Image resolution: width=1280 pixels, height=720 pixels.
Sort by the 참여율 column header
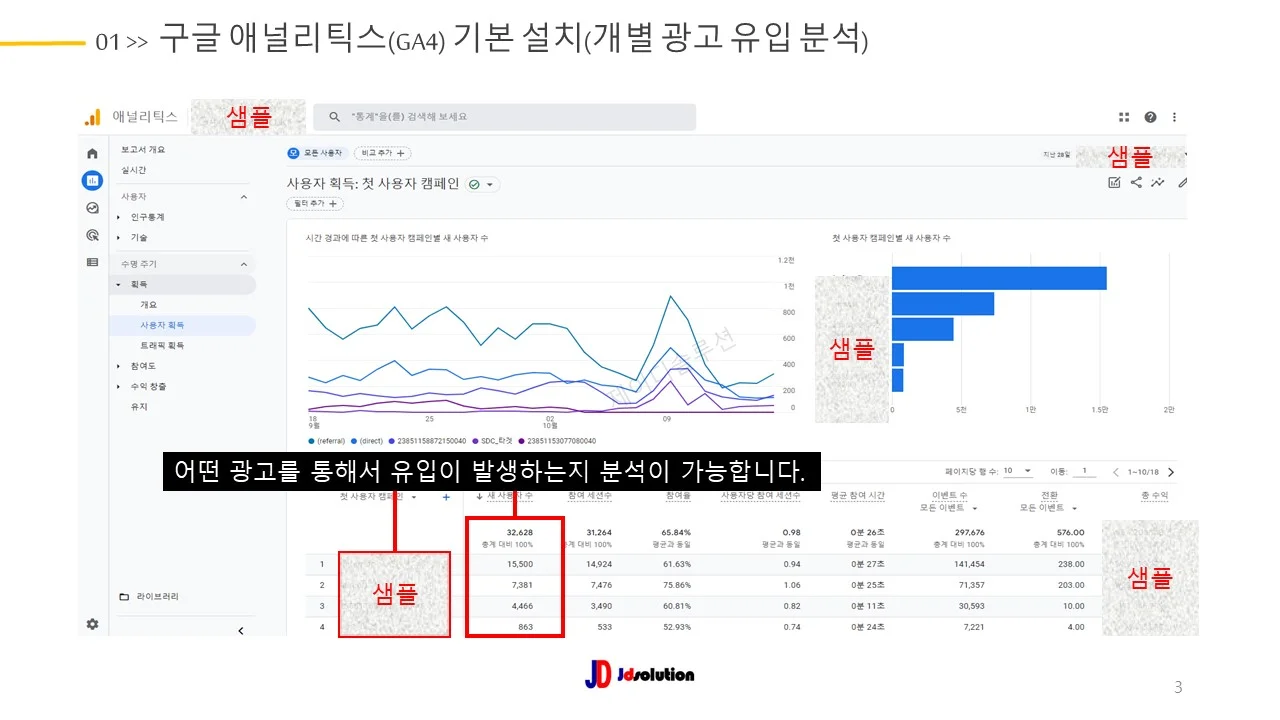pyautogui.click(x=678, y=496)
